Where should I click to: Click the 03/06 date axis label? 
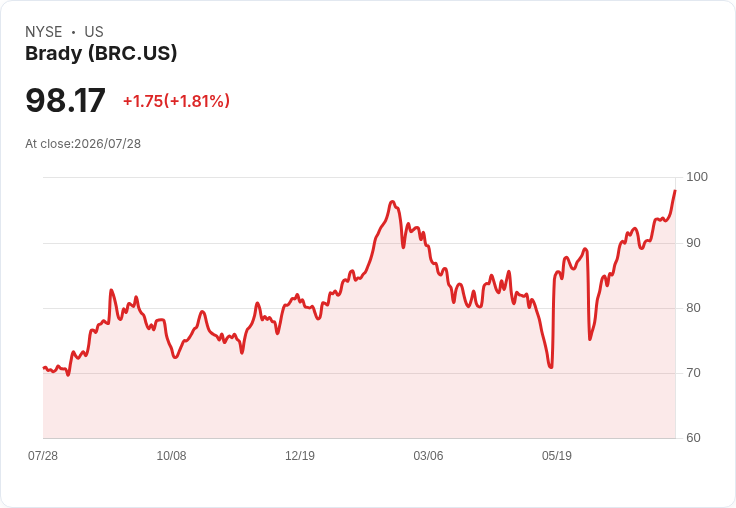[428, 455]
